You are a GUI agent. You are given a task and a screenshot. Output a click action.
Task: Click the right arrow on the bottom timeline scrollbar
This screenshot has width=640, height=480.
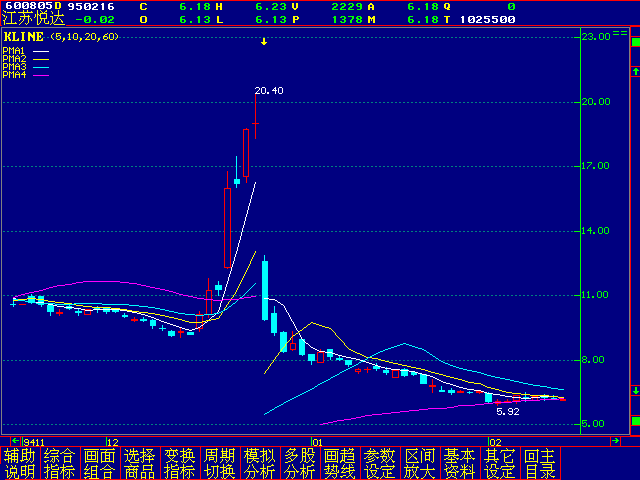click(x=615, y=441)
